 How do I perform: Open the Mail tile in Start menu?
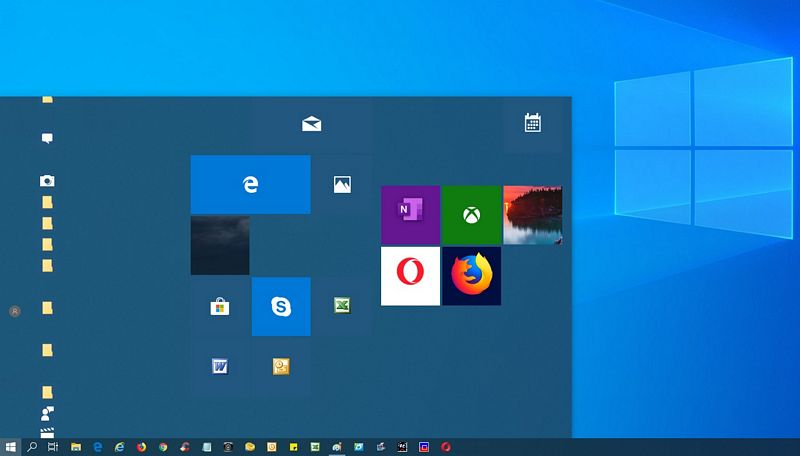[311, 123]
